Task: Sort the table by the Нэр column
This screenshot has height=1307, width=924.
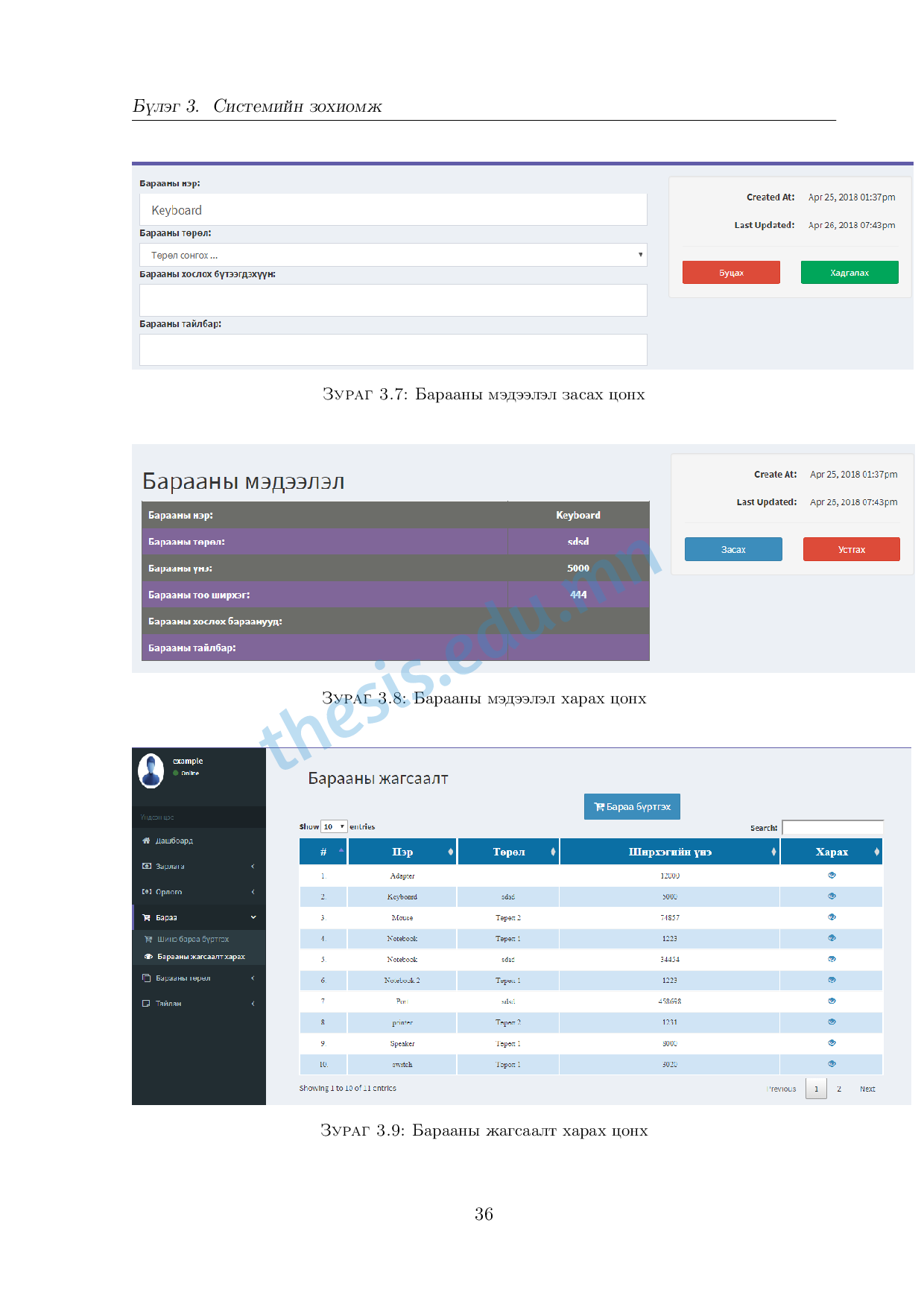Action: tap(450, 852)
